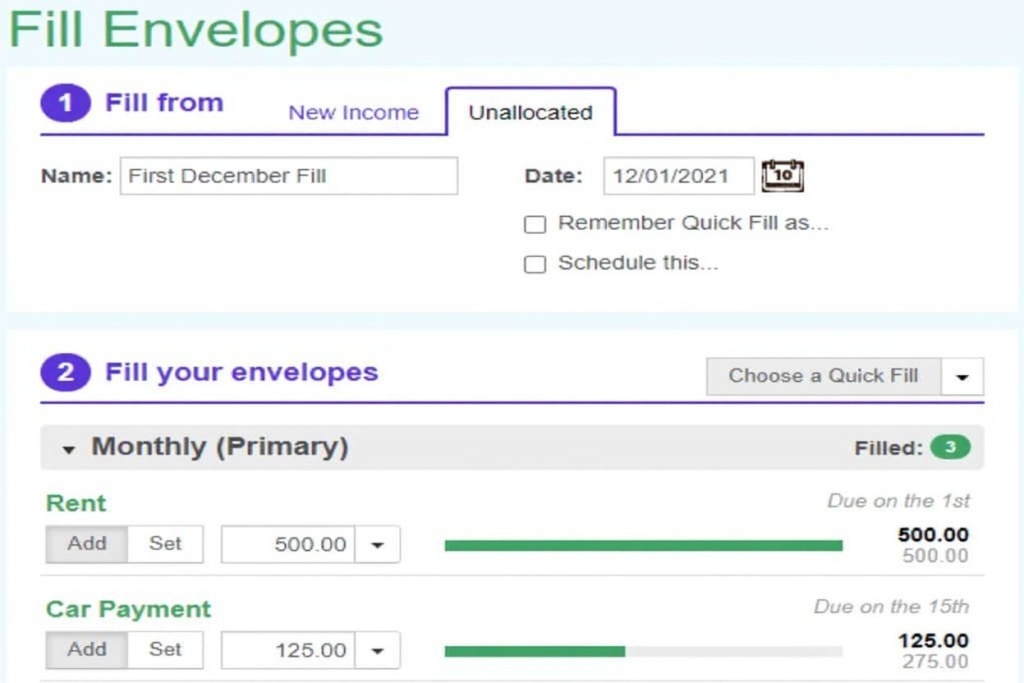
Task: Open the calendar date picker icon
Action: pos(782,176)
